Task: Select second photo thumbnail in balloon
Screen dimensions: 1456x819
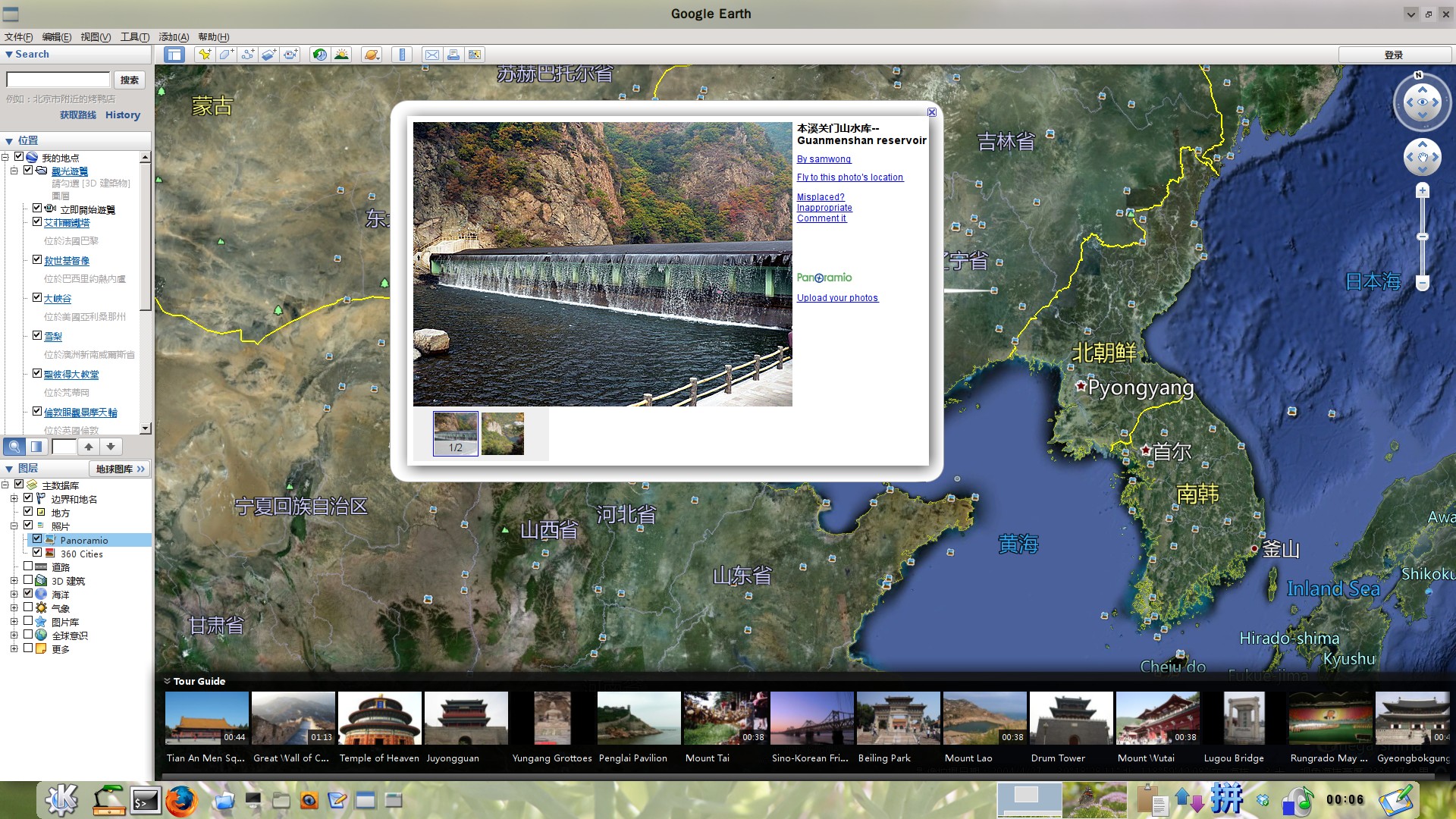Action: 502,434
